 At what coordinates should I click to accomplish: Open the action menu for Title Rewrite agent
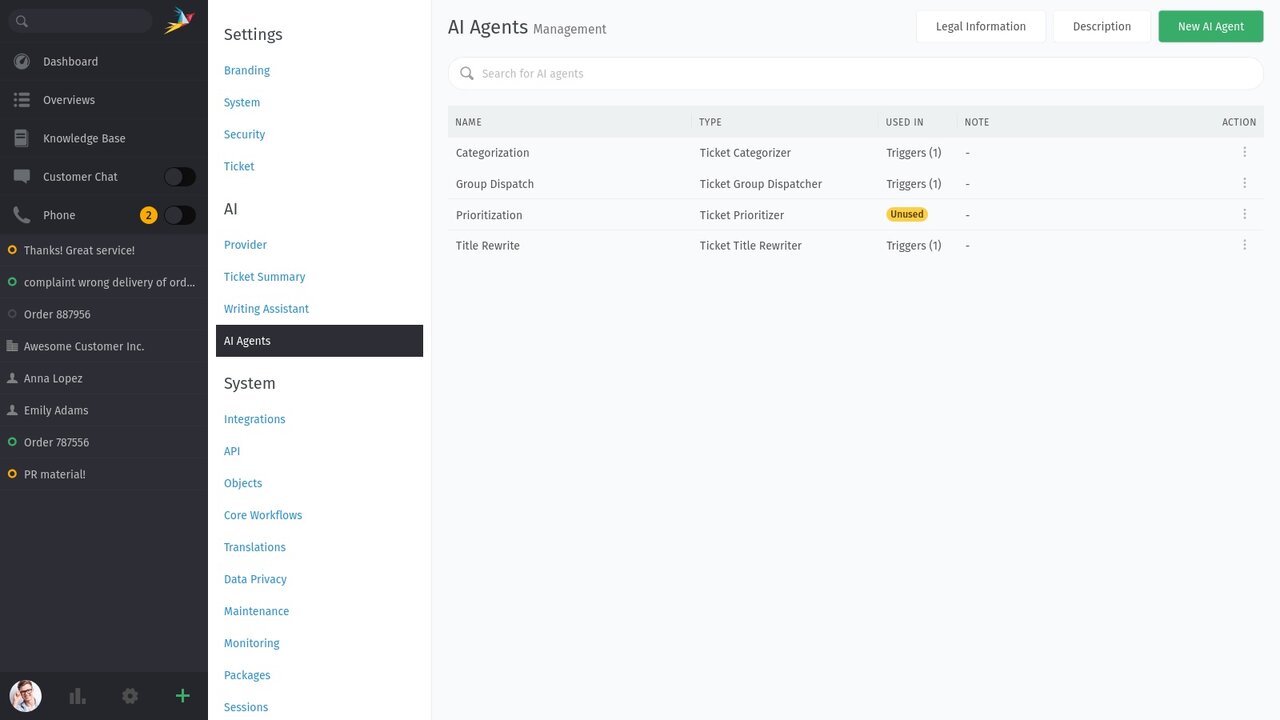click(1244, 245)
